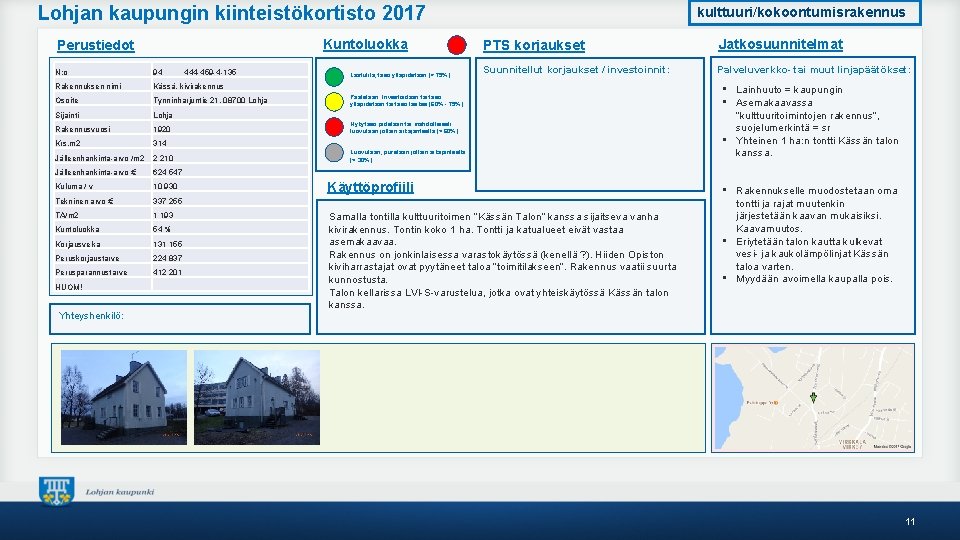Click the large red status circle beside Kuntoluokka
960x540 pixels.
click(457, 45)
